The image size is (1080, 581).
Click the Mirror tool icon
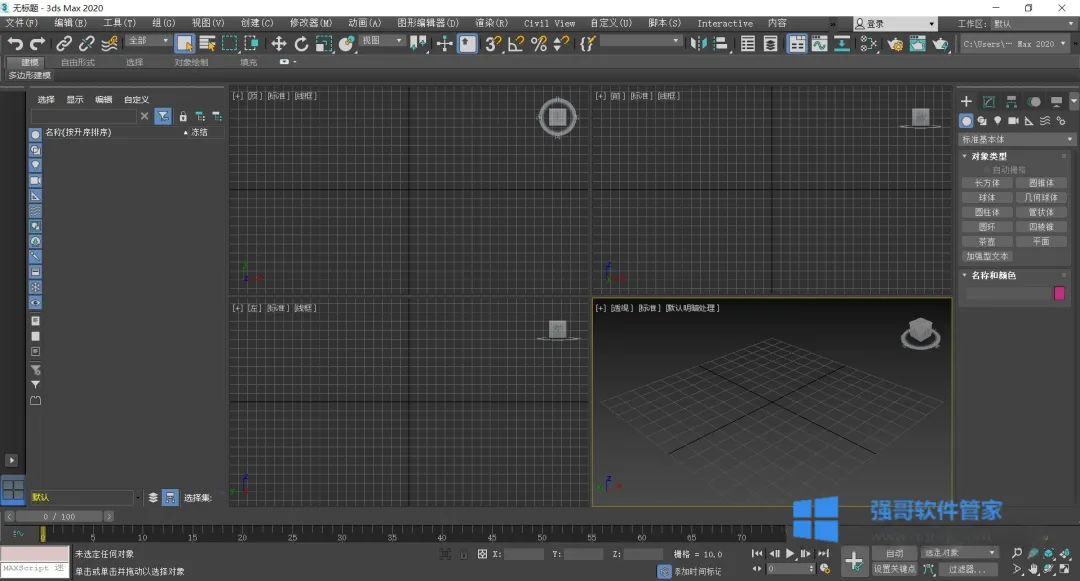coord(698,44)
